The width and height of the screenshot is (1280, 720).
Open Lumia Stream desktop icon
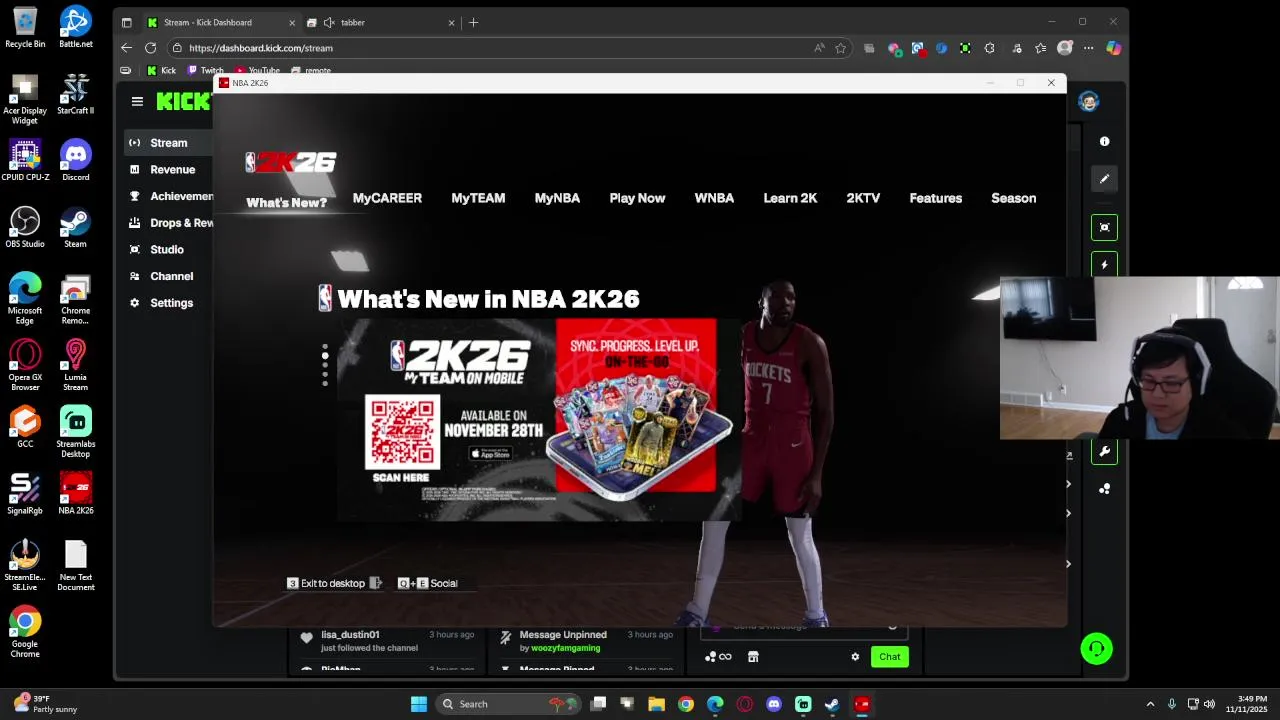tap(76, 365)
